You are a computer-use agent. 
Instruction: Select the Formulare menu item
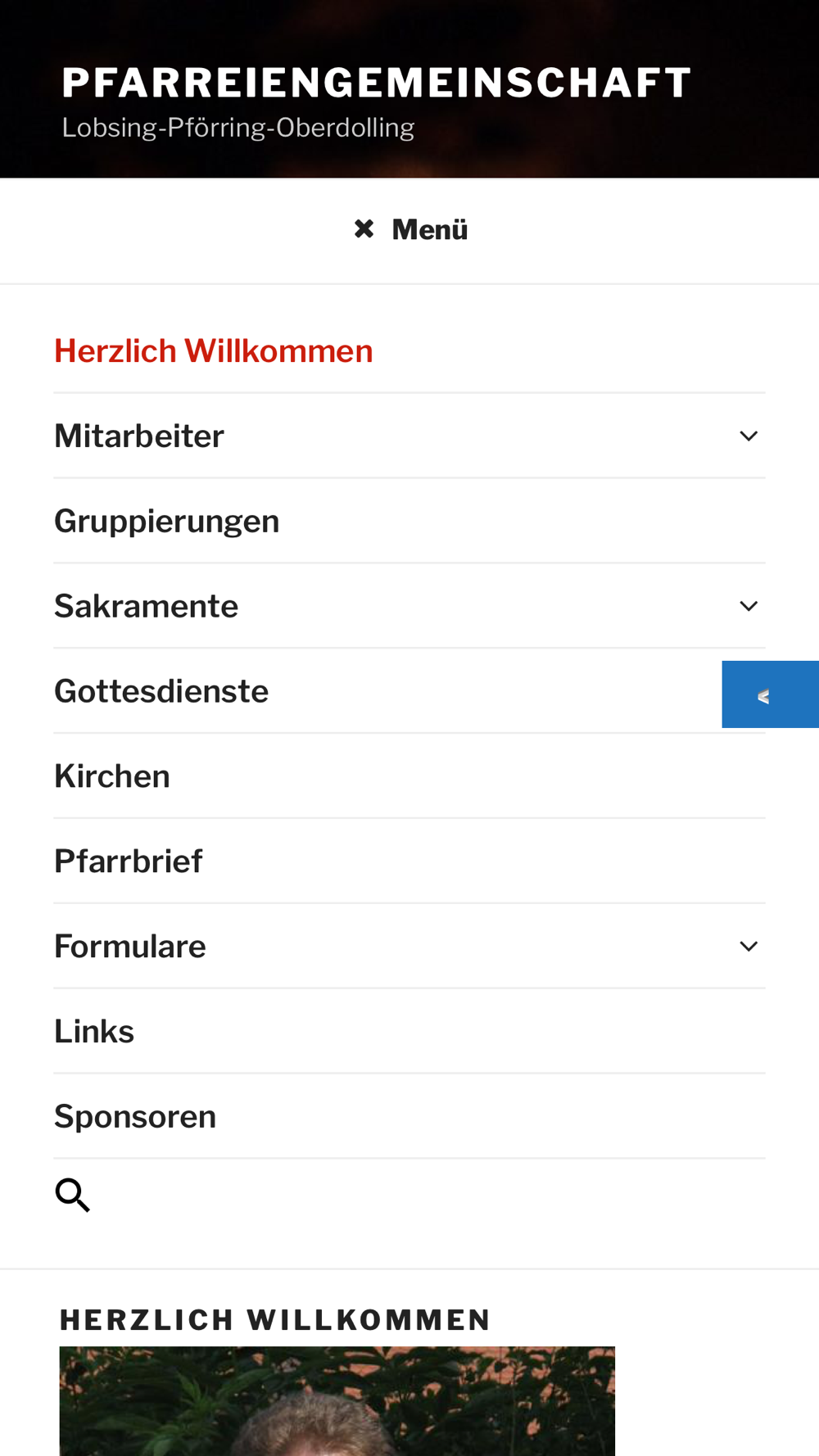click(x=130, y=947)
